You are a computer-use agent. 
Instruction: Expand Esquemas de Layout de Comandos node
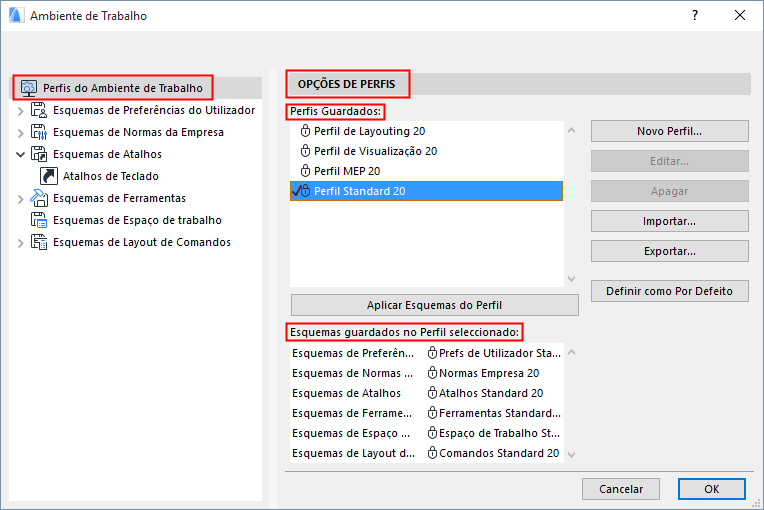20,242
